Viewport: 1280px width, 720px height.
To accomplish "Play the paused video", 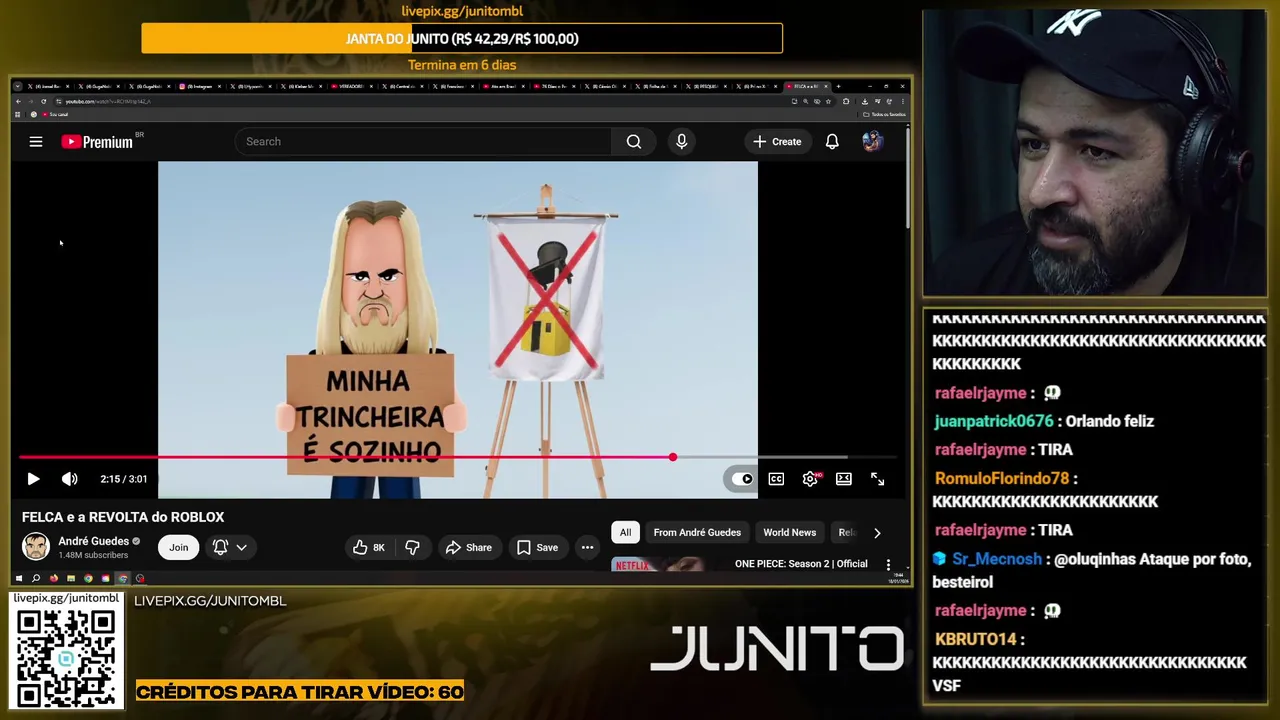I will point(33,479).
